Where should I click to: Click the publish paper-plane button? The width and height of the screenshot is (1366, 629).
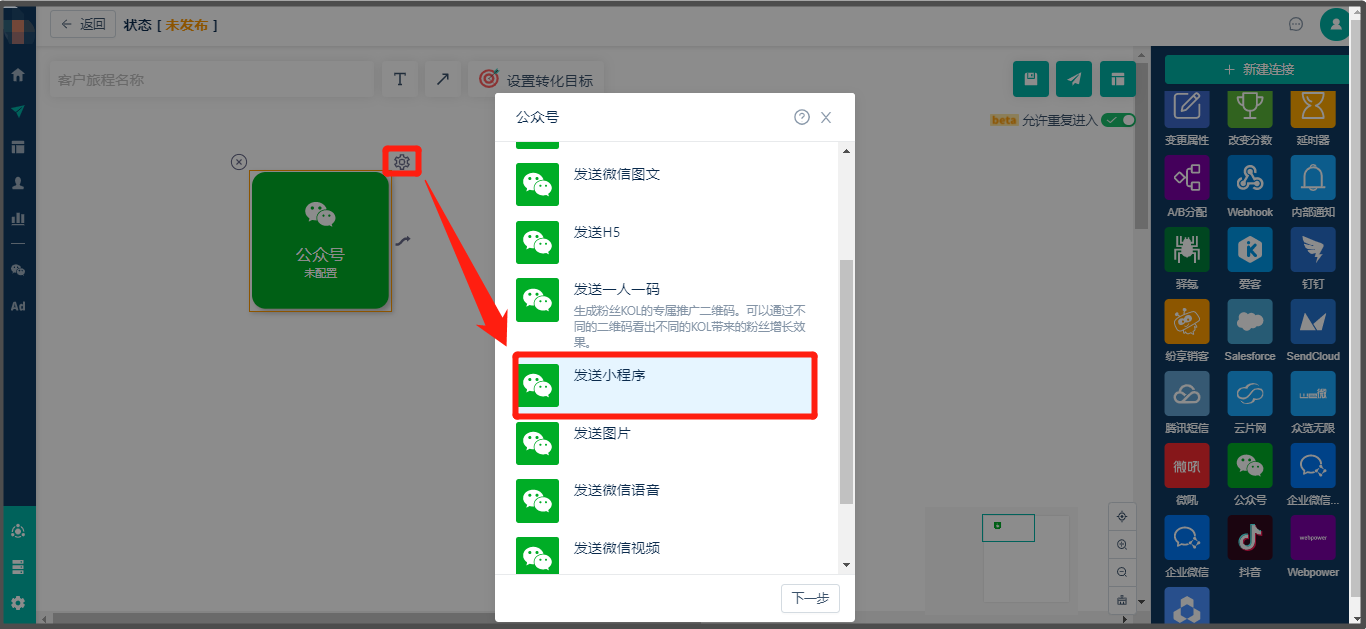1074,79
